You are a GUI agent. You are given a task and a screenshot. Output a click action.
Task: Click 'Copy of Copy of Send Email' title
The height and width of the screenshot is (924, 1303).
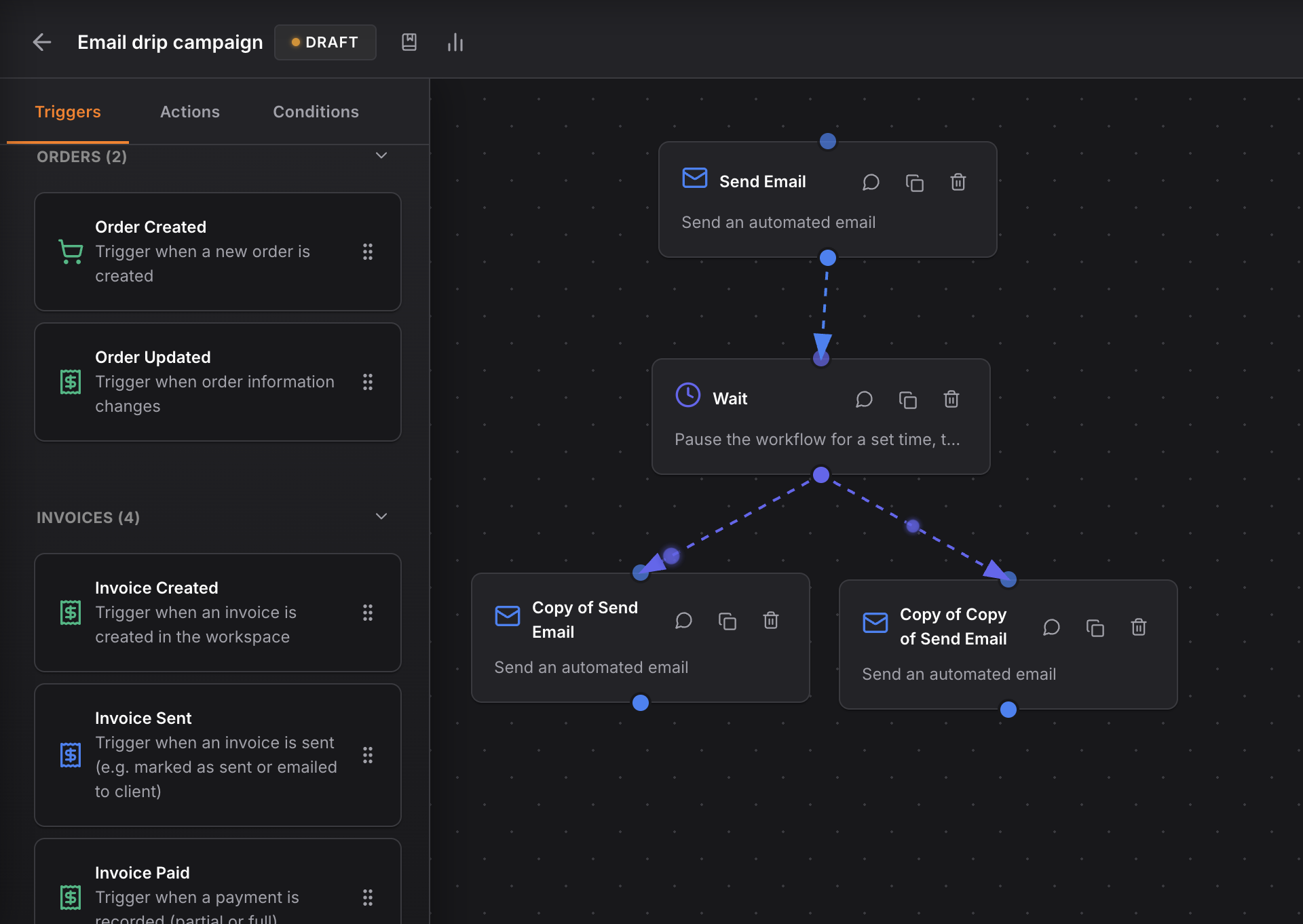pos(953,626)
